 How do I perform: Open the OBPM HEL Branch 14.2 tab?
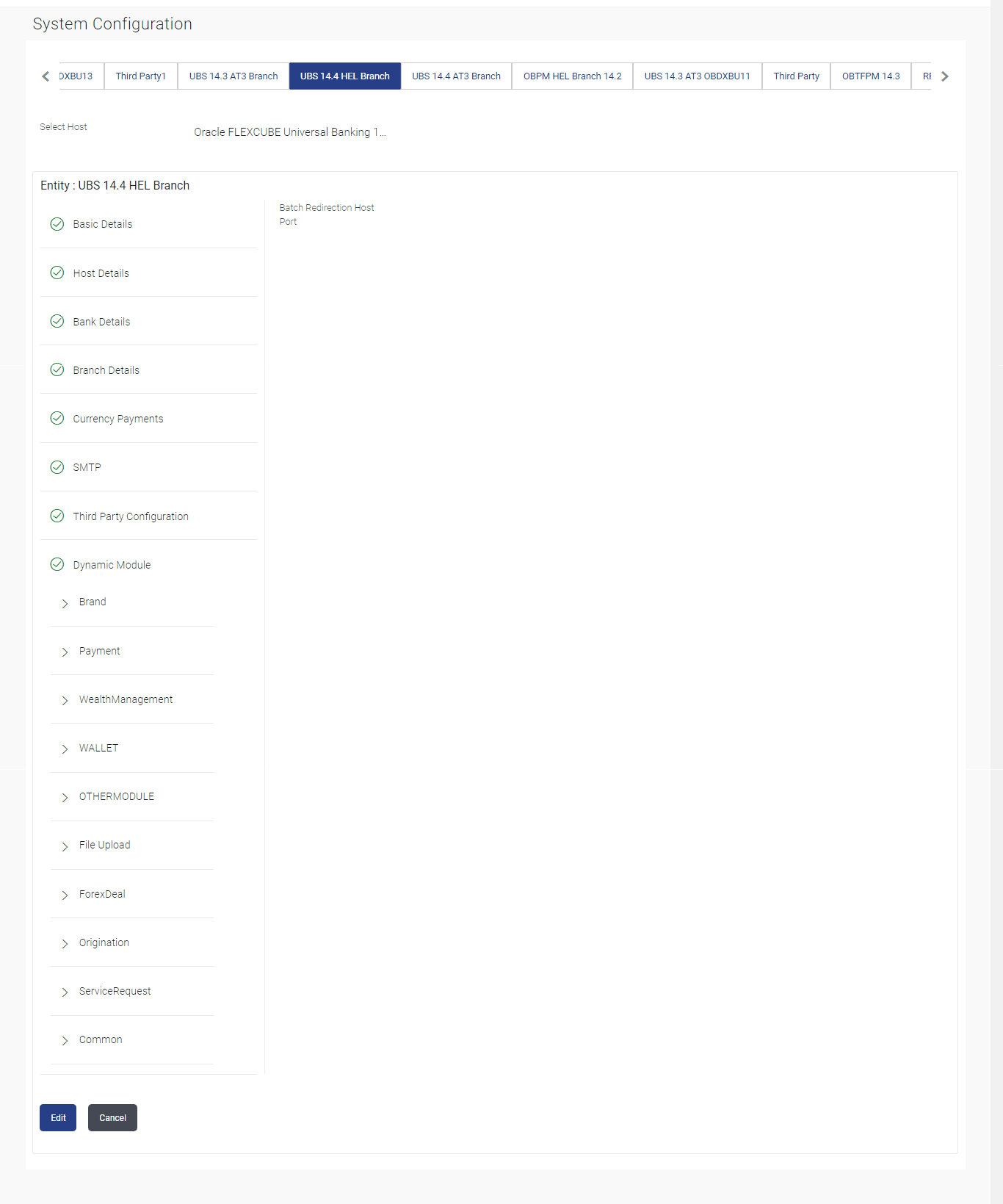573,76
